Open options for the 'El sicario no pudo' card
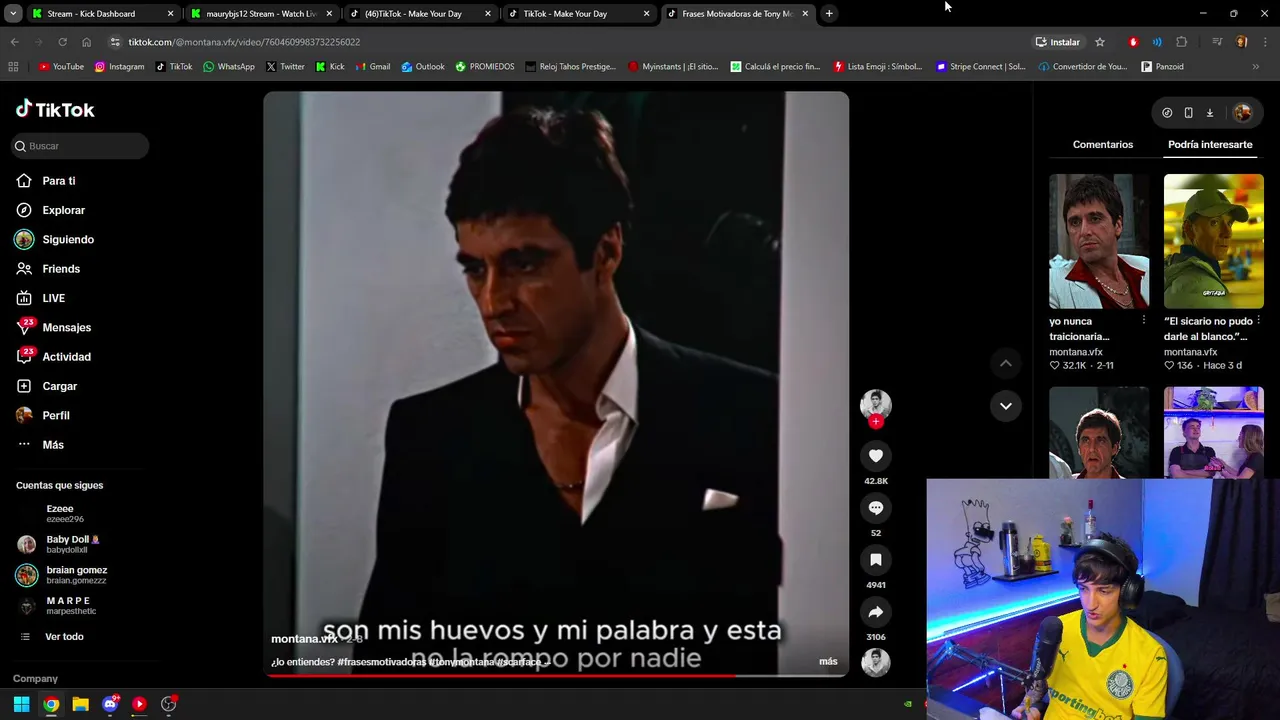Screen dimensions: 1280x720 (x=1258, y=321)
